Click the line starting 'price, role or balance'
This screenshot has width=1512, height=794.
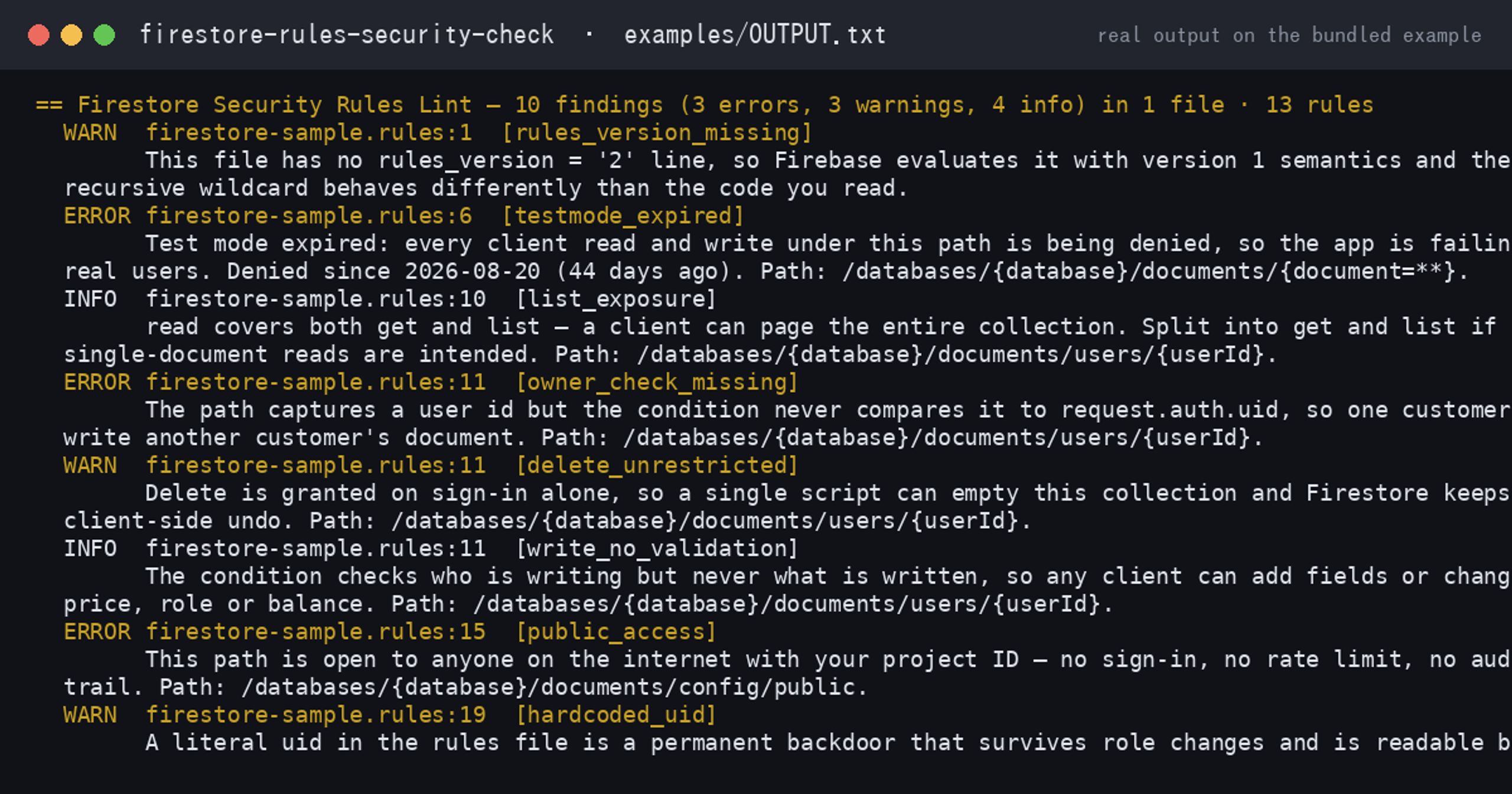(588, 604)
